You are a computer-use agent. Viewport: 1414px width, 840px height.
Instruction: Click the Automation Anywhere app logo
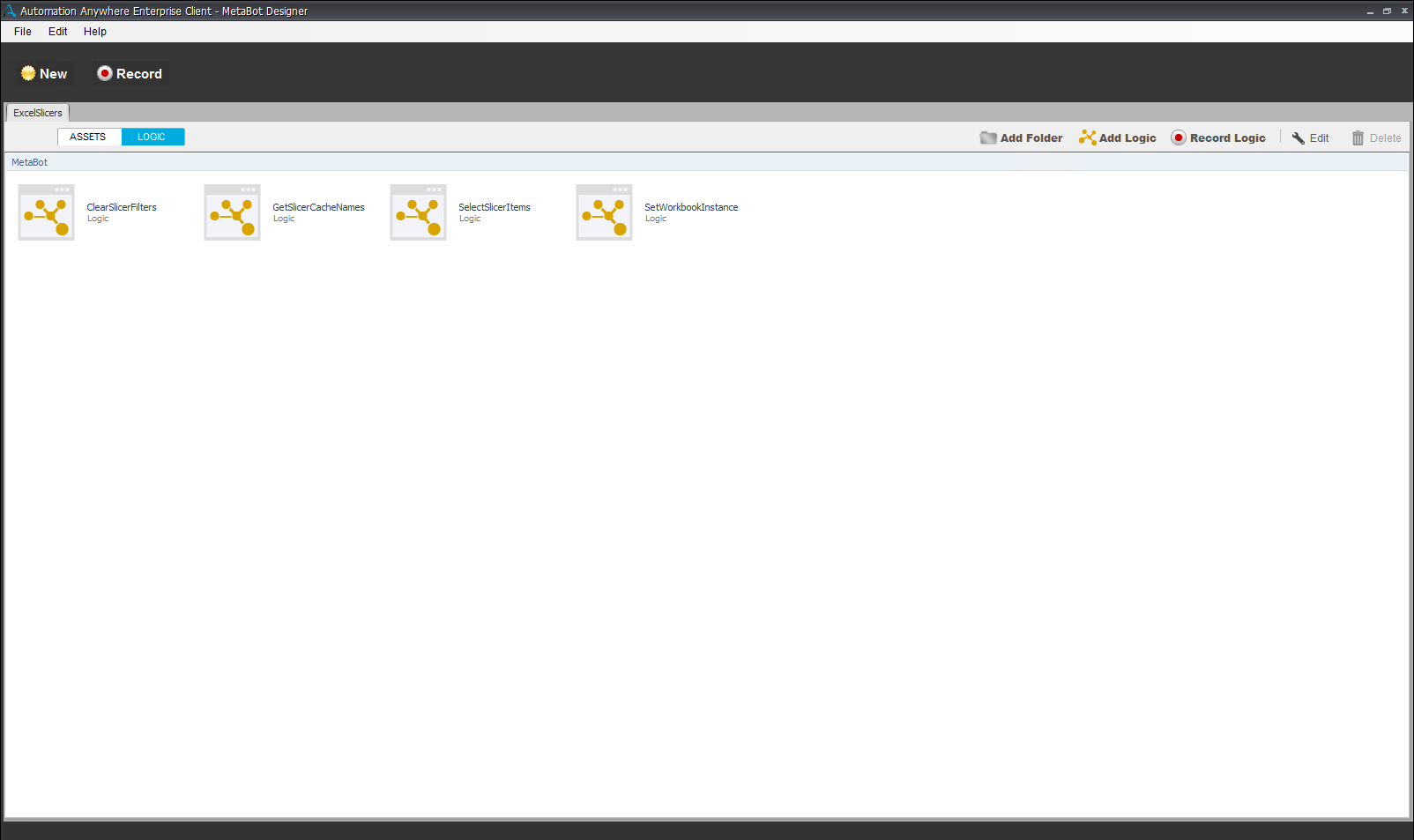coord(10,11)
